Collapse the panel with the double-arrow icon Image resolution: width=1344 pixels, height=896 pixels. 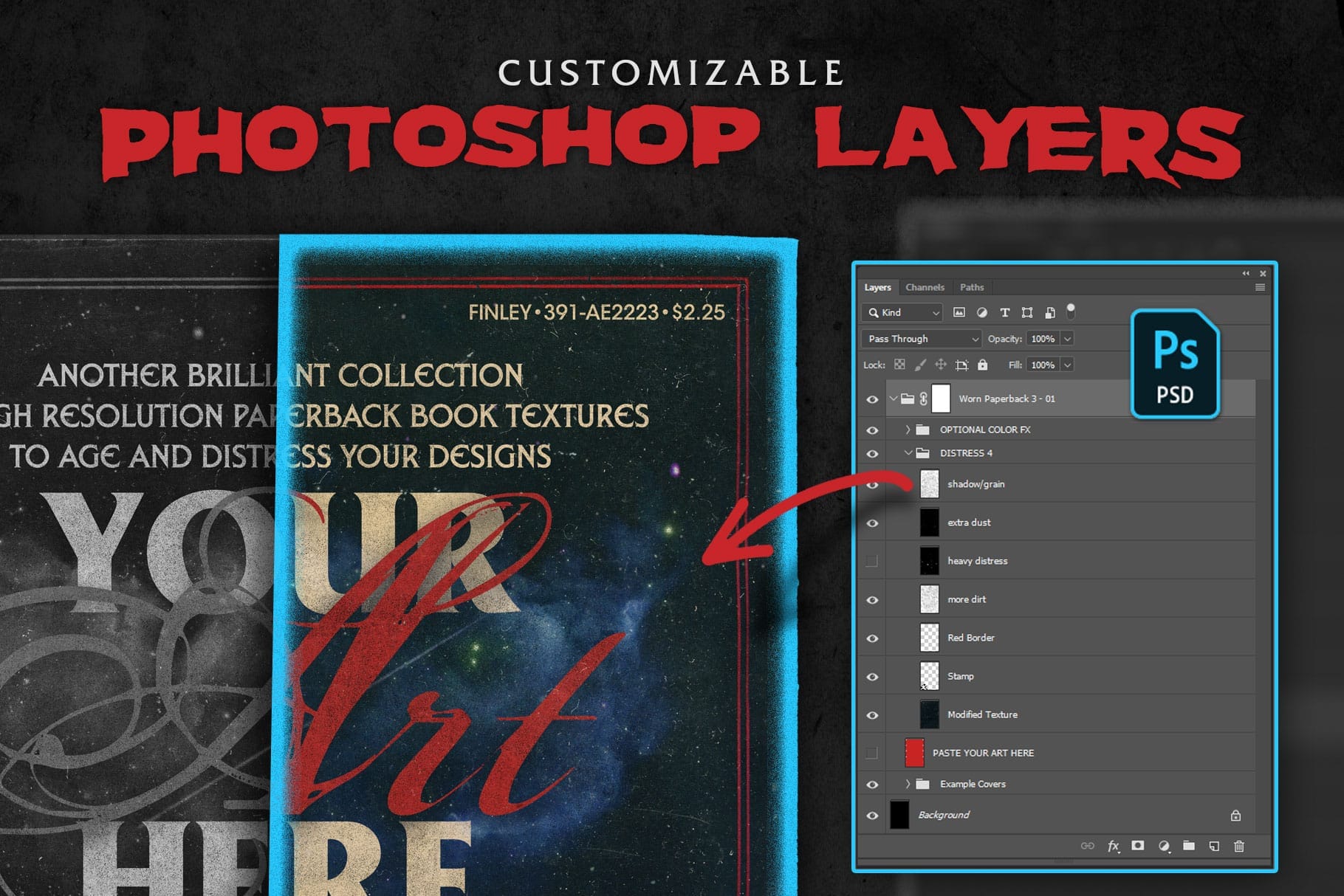[1246, 273]
